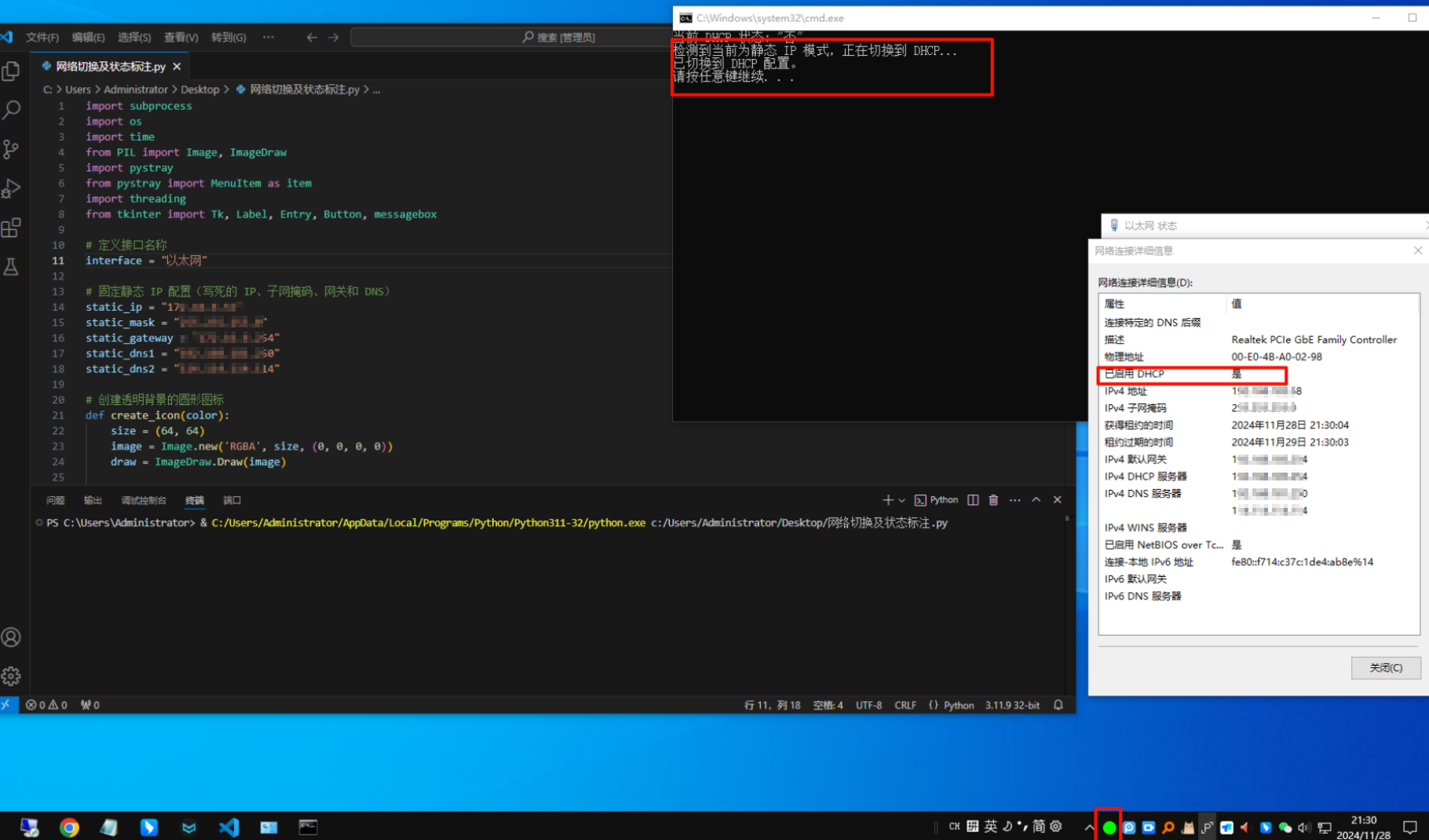Show more menus via the ellipsis
This screenshot has width=1429, height=840.
[269, 37]
